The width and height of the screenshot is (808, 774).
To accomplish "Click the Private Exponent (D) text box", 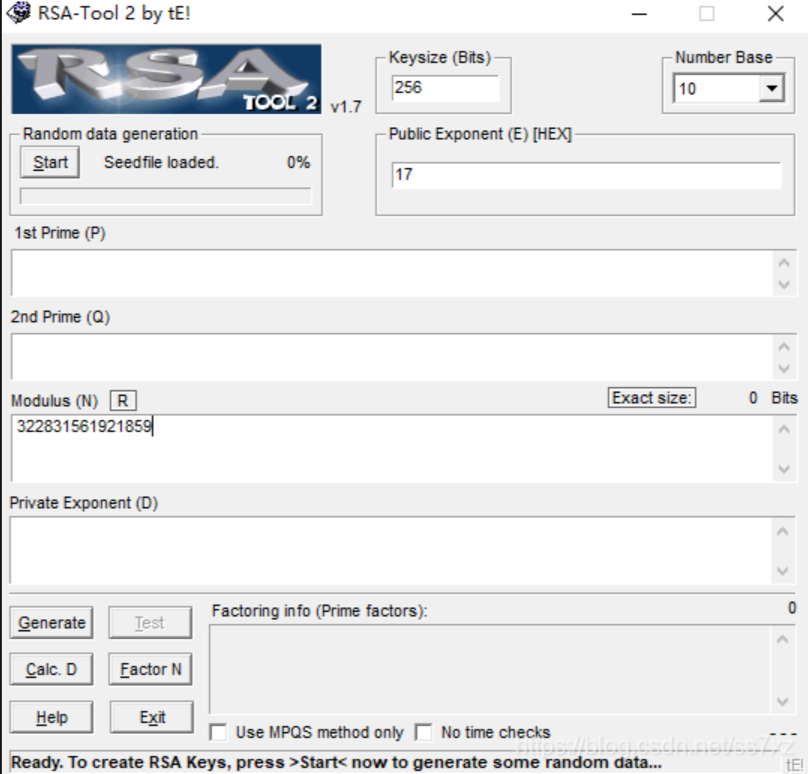I will pyautogui.click(x=392, y=550).
